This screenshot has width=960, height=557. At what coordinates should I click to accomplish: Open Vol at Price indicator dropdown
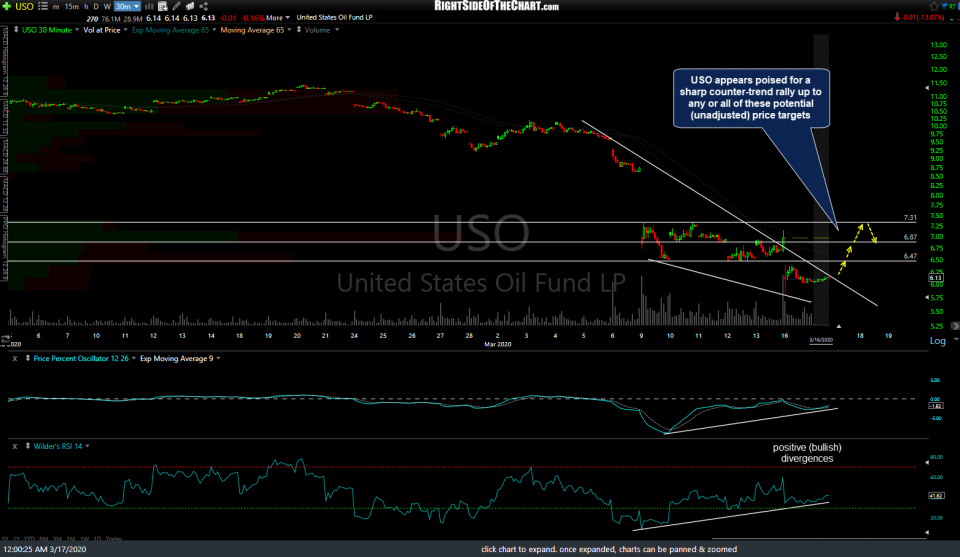[x=126, y=30]
